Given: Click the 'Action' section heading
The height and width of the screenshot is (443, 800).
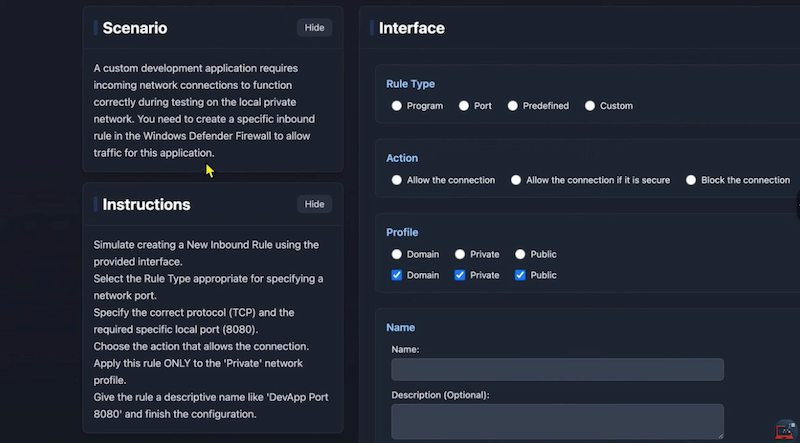Looking at the screenshot, I should pyautogui.click(x=402, y=158).
